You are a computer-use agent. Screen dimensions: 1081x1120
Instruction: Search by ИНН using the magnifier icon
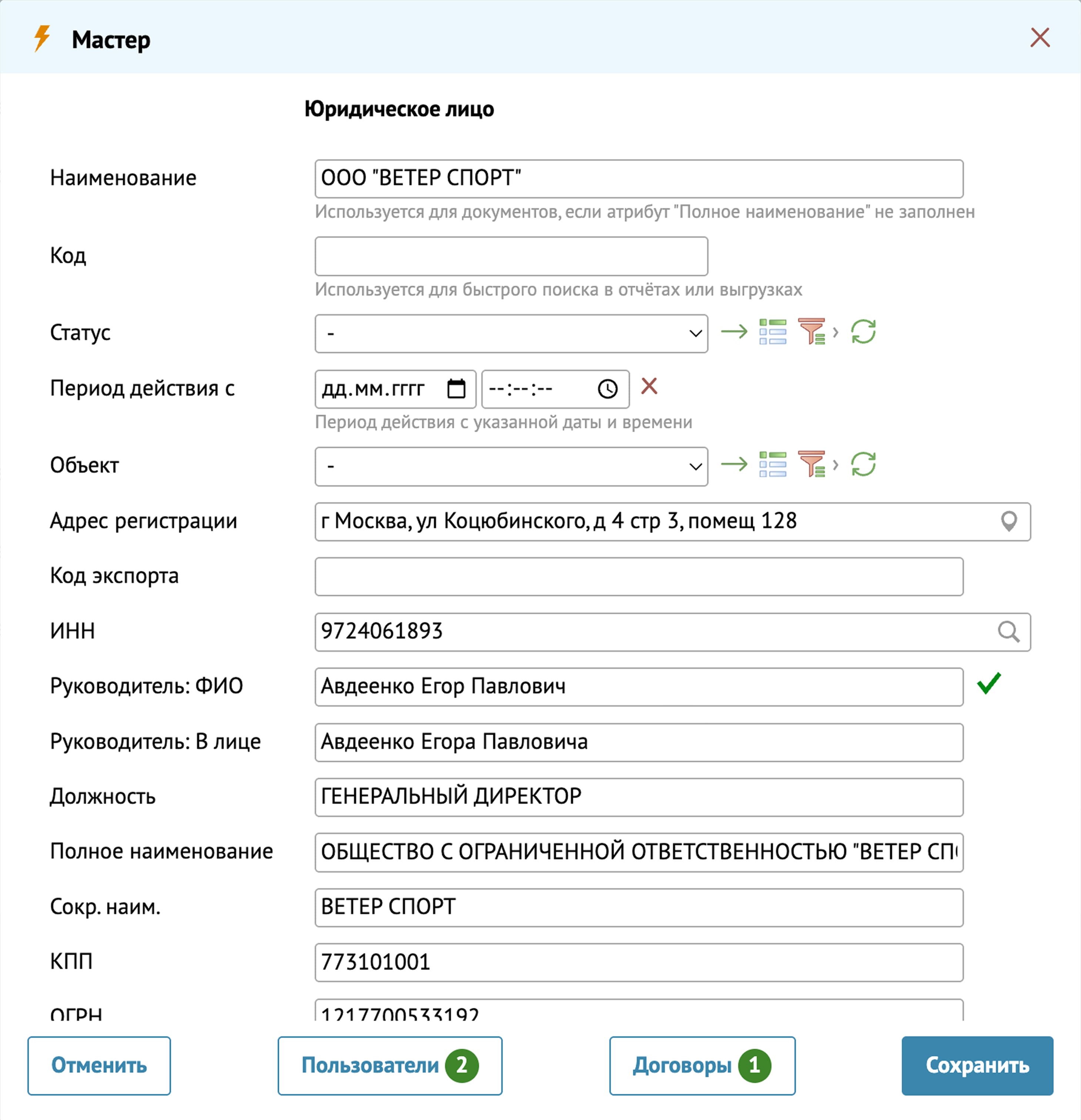click(x=1008, y=632)
